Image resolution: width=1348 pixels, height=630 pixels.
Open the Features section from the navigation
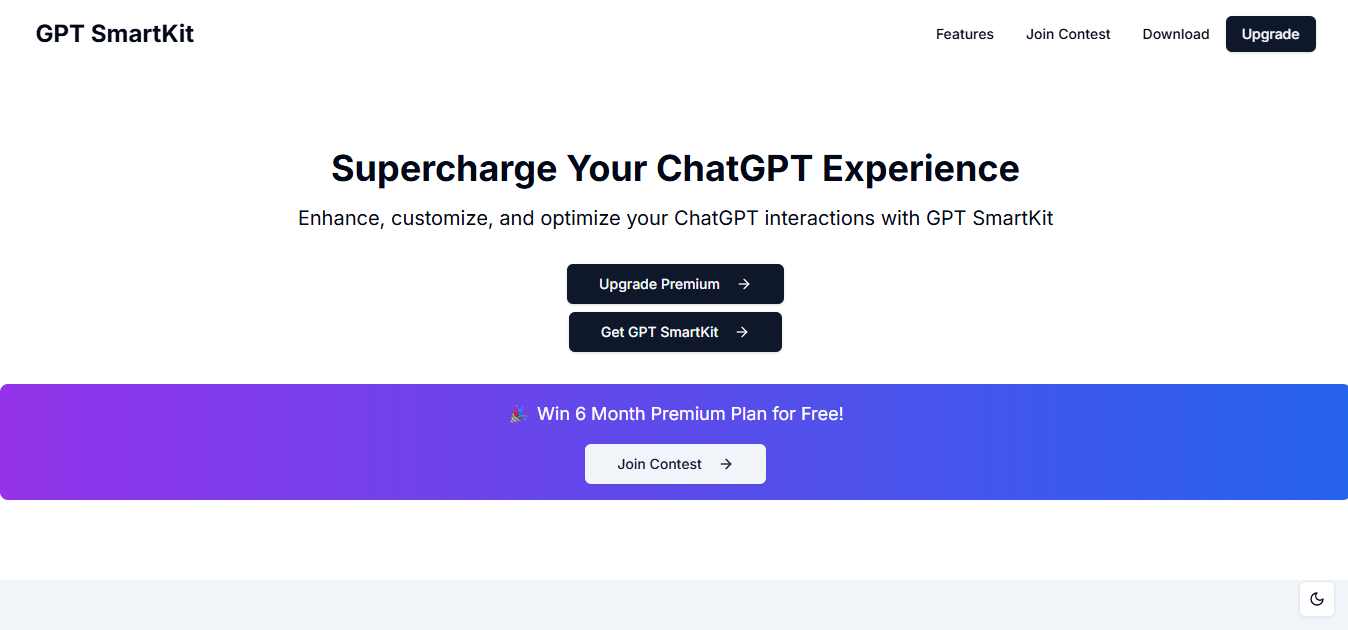click(x=964, y=34)
